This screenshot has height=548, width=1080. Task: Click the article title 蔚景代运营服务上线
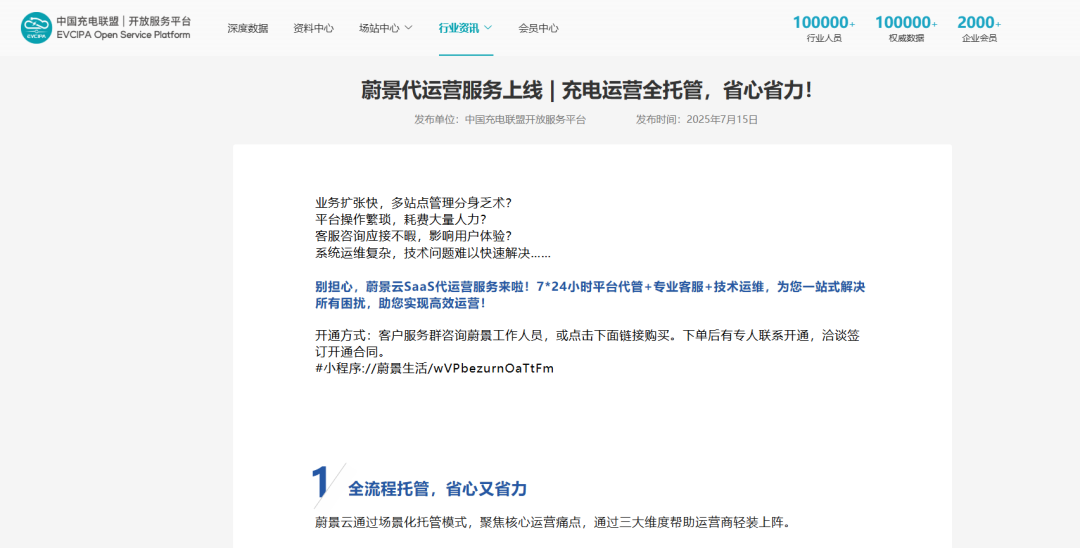[586, 90]
